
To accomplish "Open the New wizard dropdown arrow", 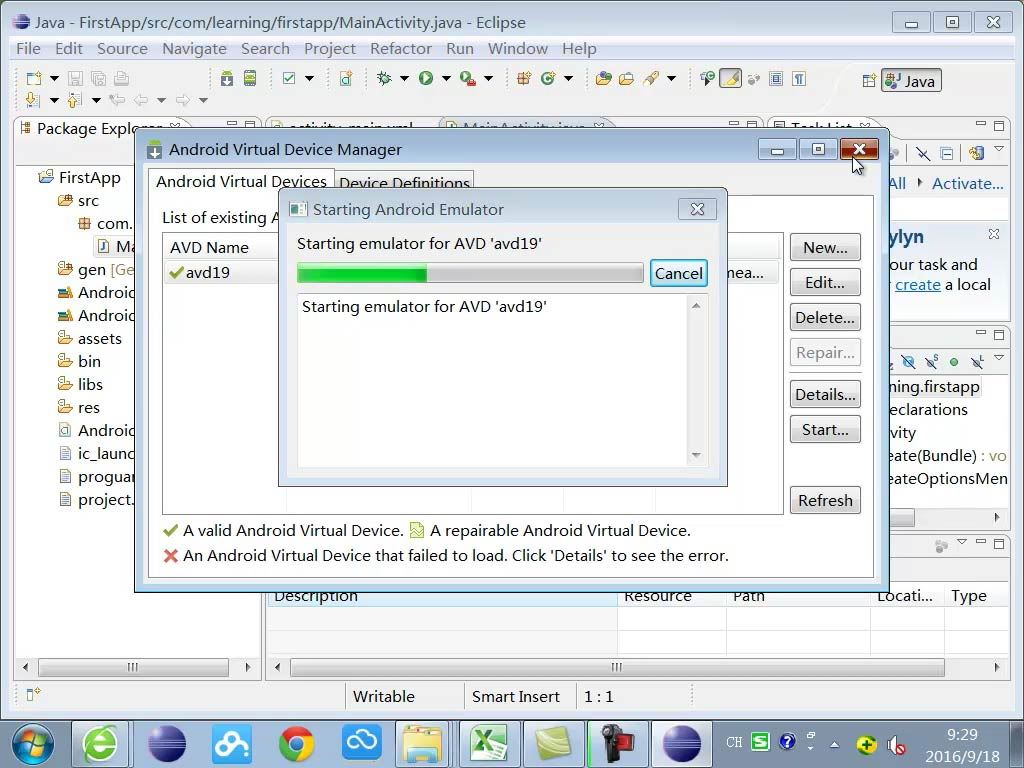I will 54,78.
